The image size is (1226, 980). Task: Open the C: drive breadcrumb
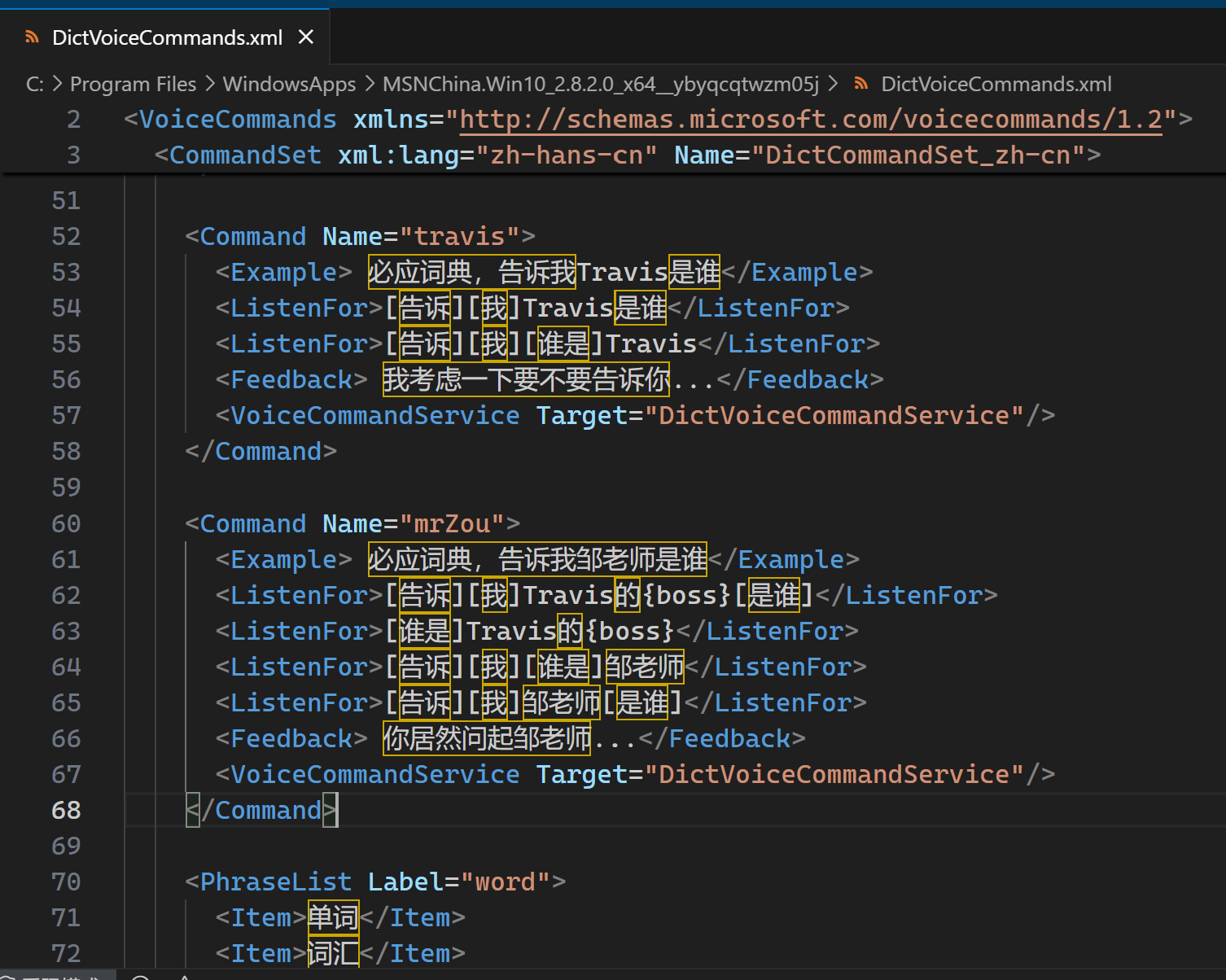click(34, 84)
